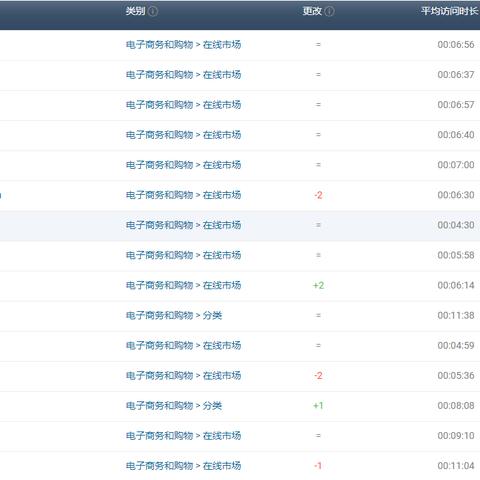
Task: Click the -1 change value in last row
Action: point(318,466)
